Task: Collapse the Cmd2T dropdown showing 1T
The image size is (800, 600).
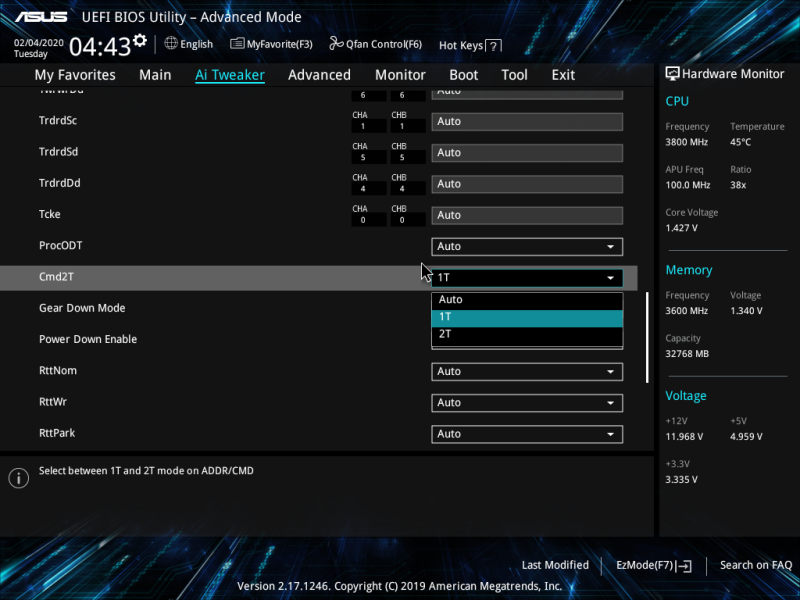Action: tap(527, 278)
